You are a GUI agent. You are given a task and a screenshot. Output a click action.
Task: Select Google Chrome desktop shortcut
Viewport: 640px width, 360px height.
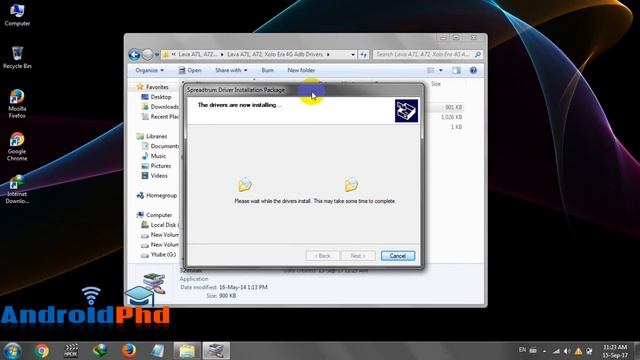[x=17, y=147]
